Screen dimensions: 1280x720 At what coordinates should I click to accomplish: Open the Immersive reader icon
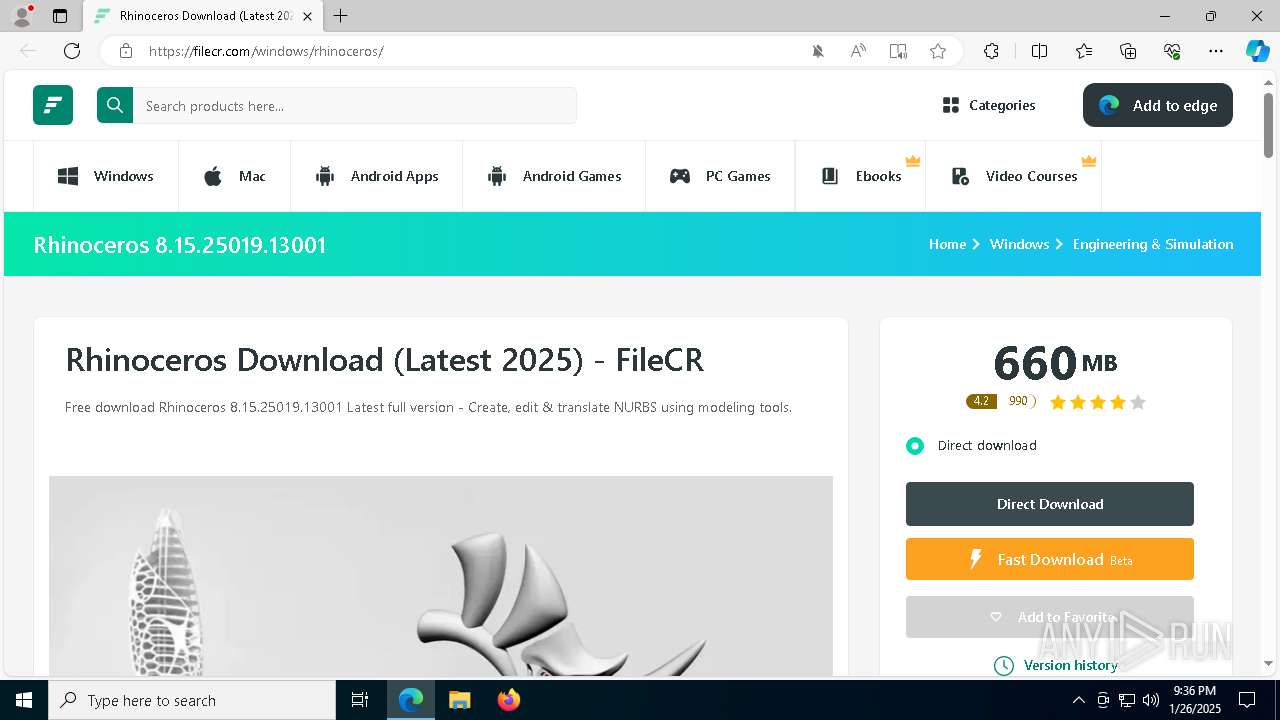pos(898,51)
